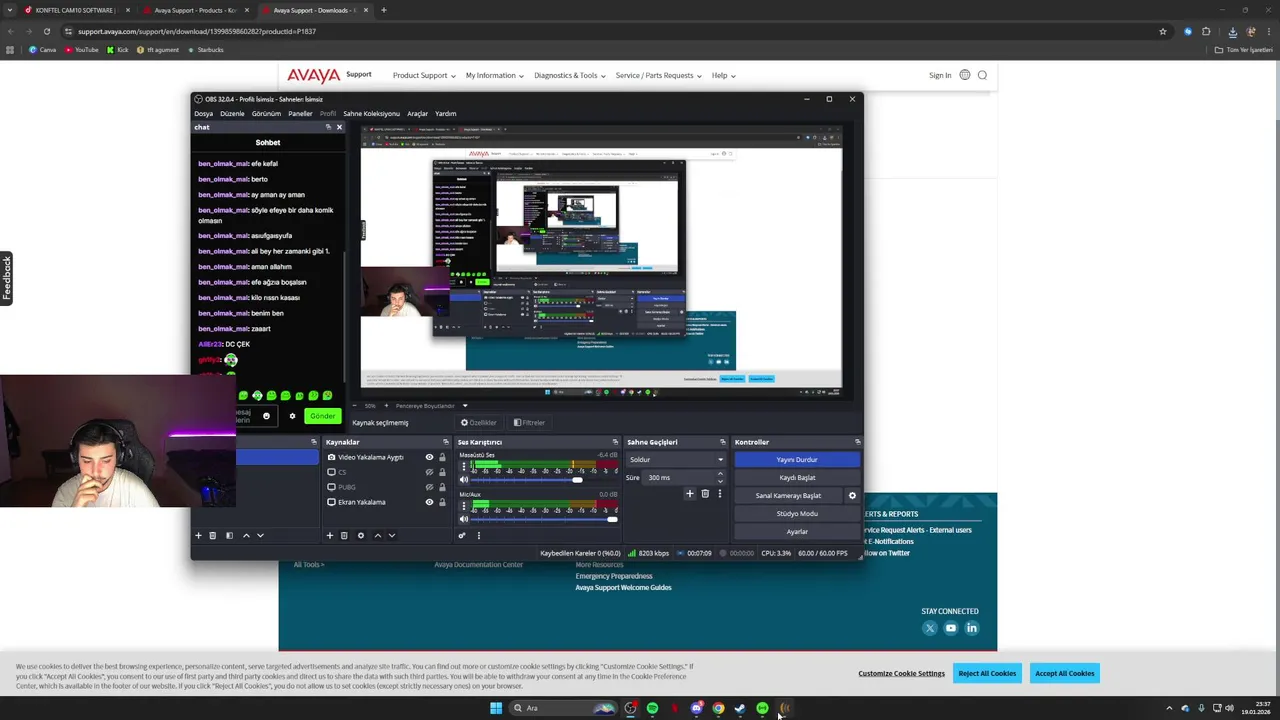Expand Service / Parts Requests menu
Screen dimensions: 1280x720
(x=658, y=75)
